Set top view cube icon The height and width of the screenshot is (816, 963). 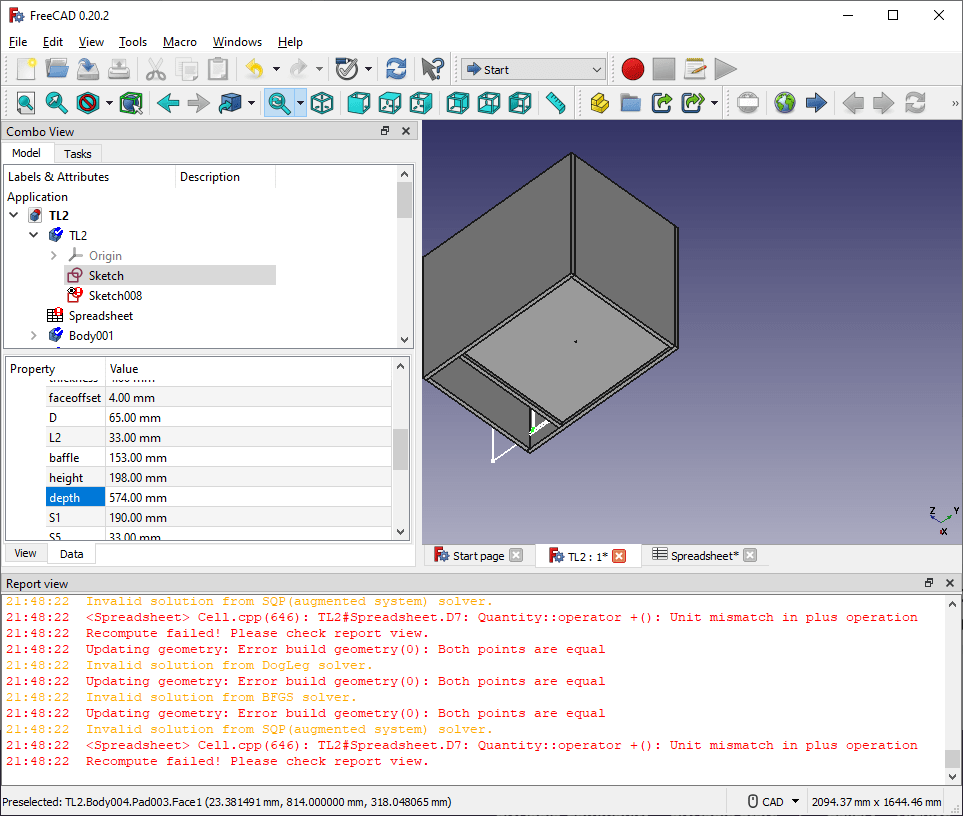coord(390,103)
